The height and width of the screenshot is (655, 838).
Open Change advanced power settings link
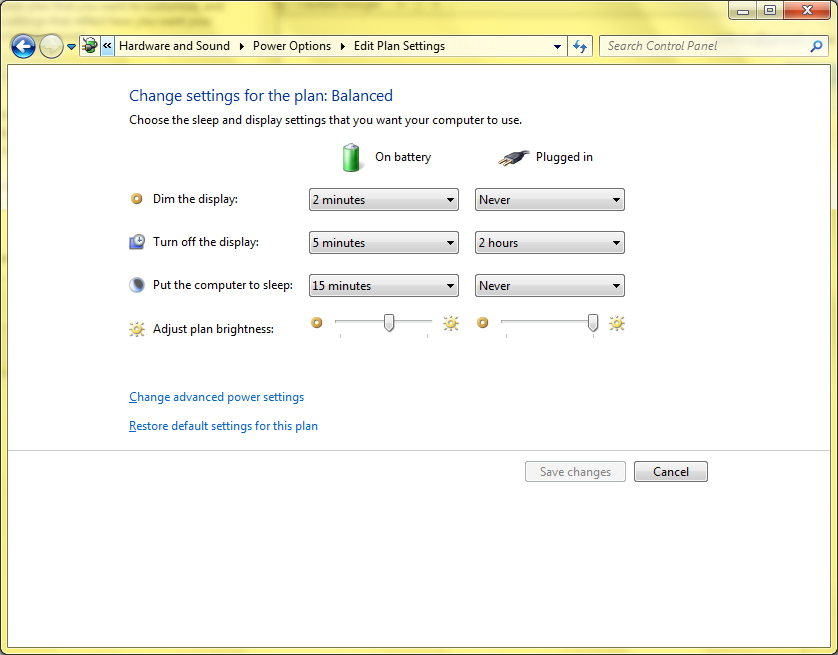pyautogui.click(x=216, y=397)
